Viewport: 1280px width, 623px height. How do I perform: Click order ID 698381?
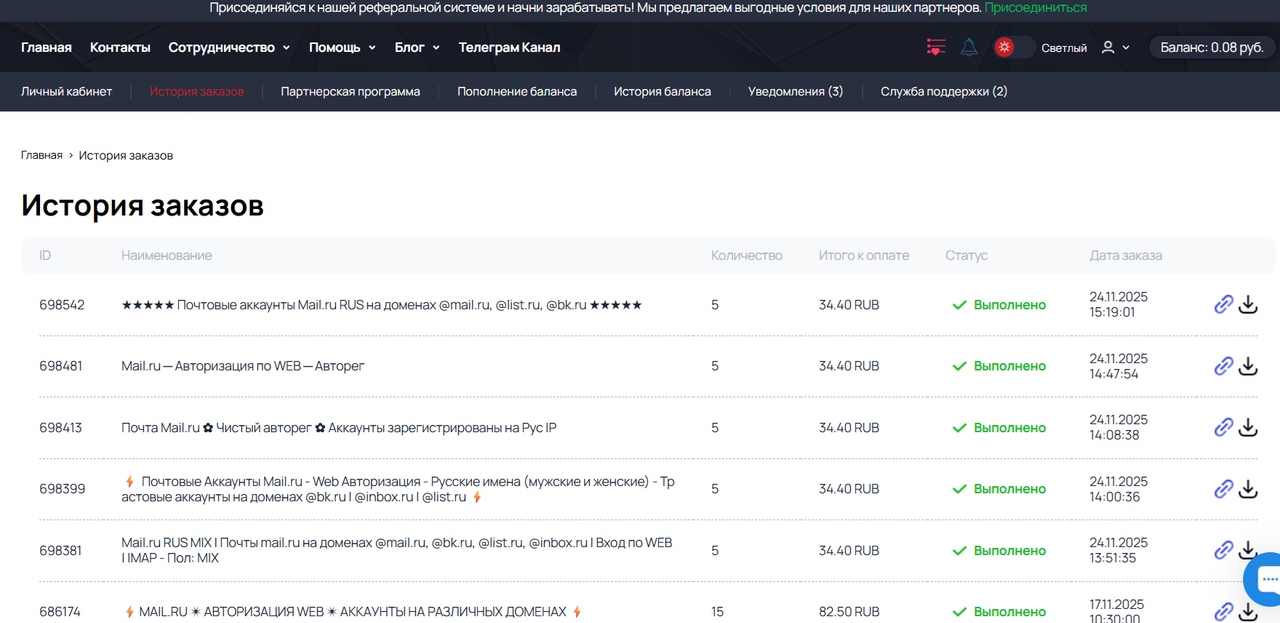[x=61, y=550]
